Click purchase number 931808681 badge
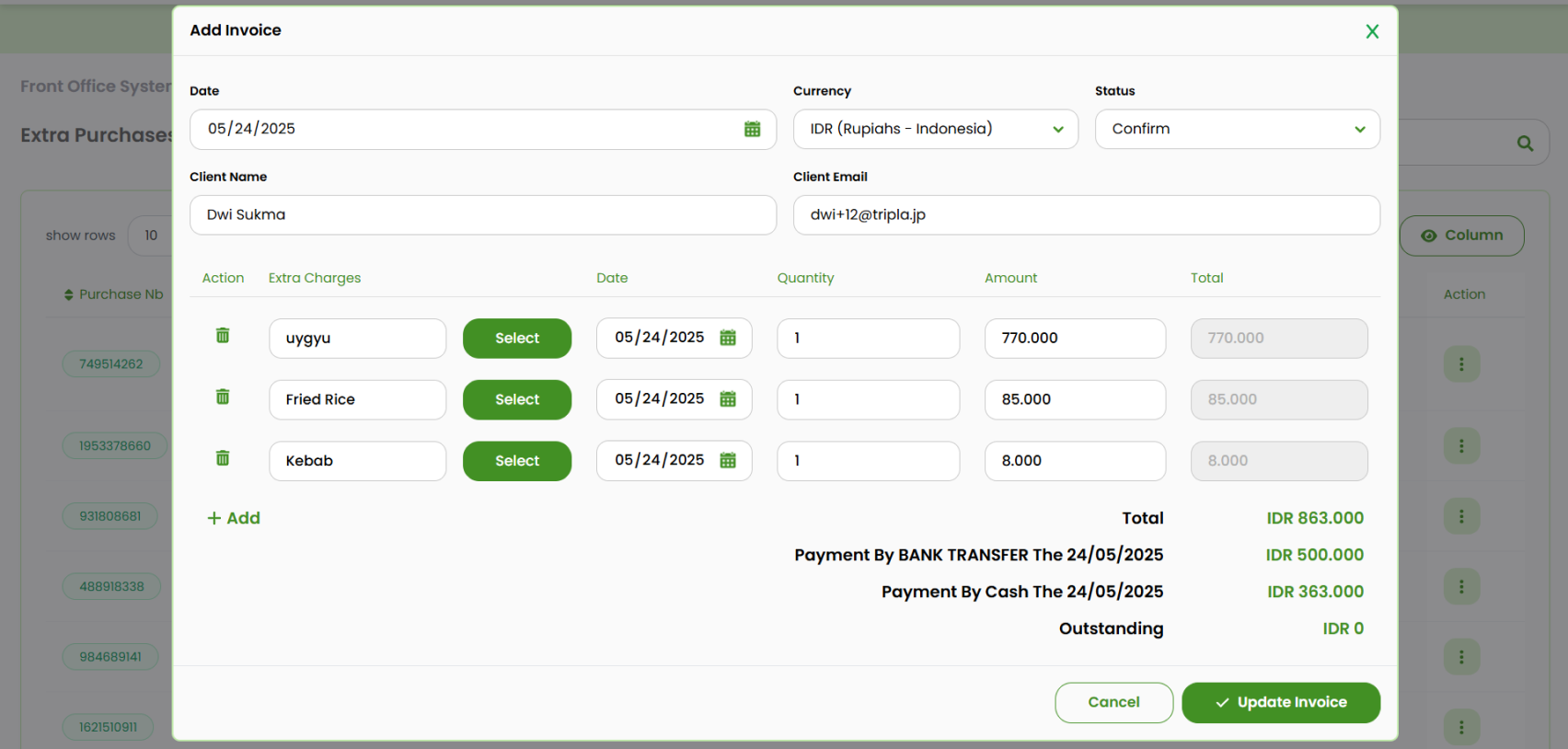The height and width of the screenshot is (749, 1568). tap(110, 516)
